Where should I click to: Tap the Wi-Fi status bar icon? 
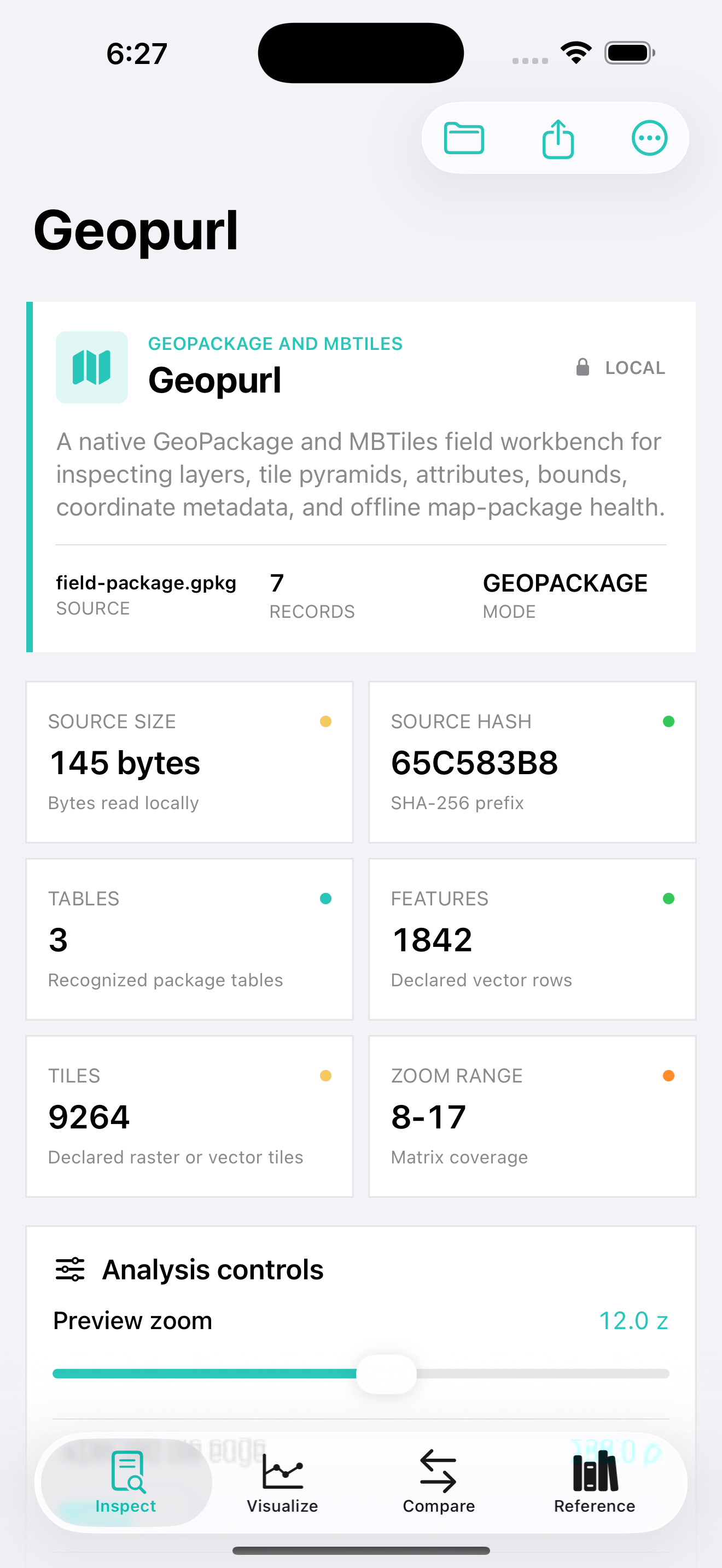pos(577,53)
